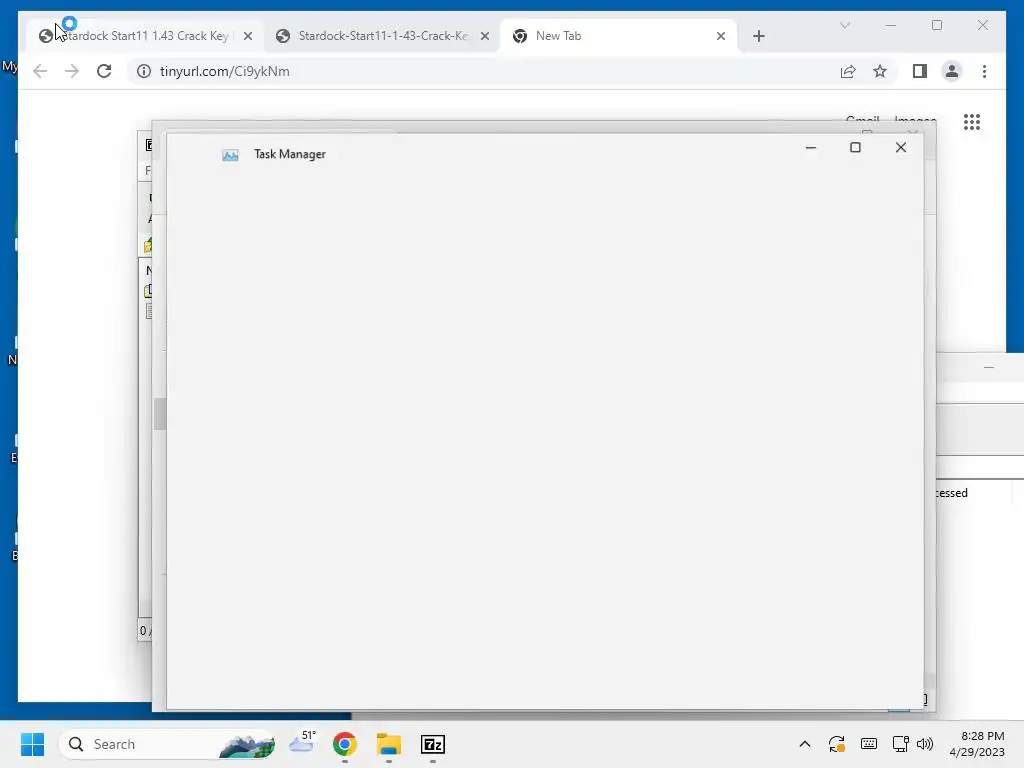Go forward in Chrome history
This screenshot has width=1024, height=768.
tap(72, 71)
